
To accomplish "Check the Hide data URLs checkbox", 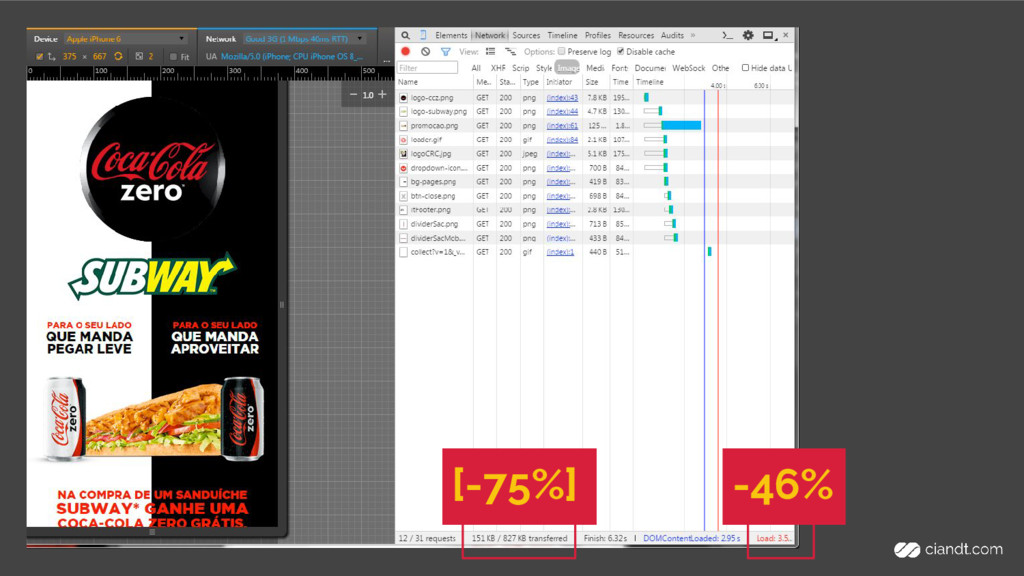I will click(745, 68).
